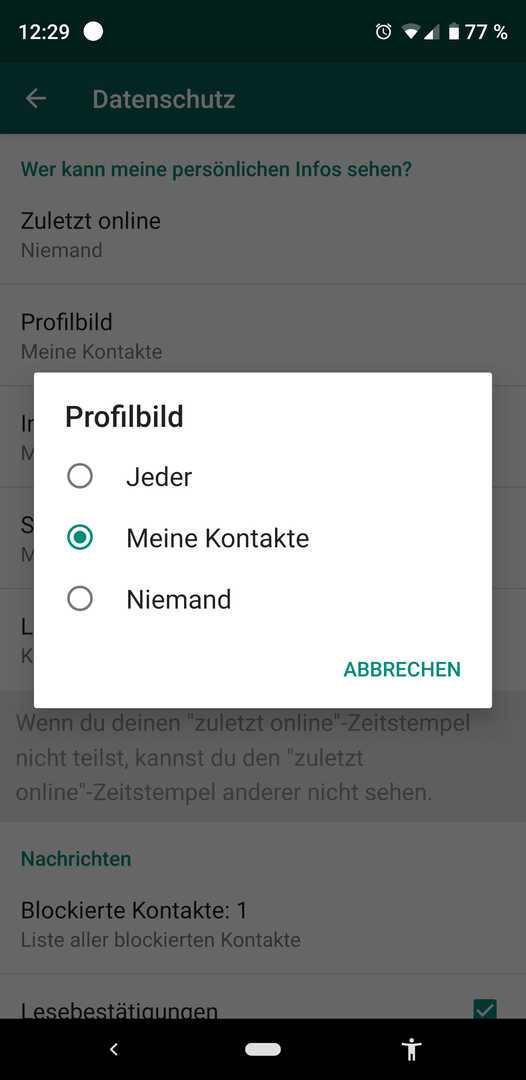Select the Jeder radio button
This screenshot has height=1080, width=526.
pos(80,476)
